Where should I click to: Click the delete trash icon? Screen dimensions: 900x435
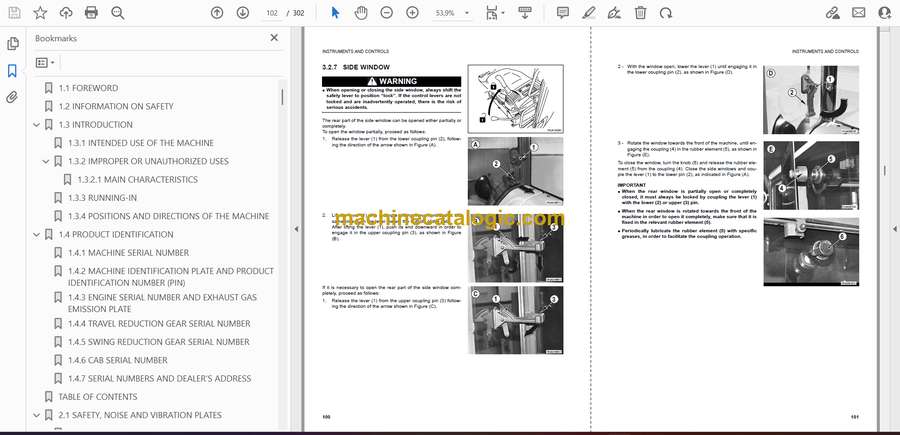[641, 13]
